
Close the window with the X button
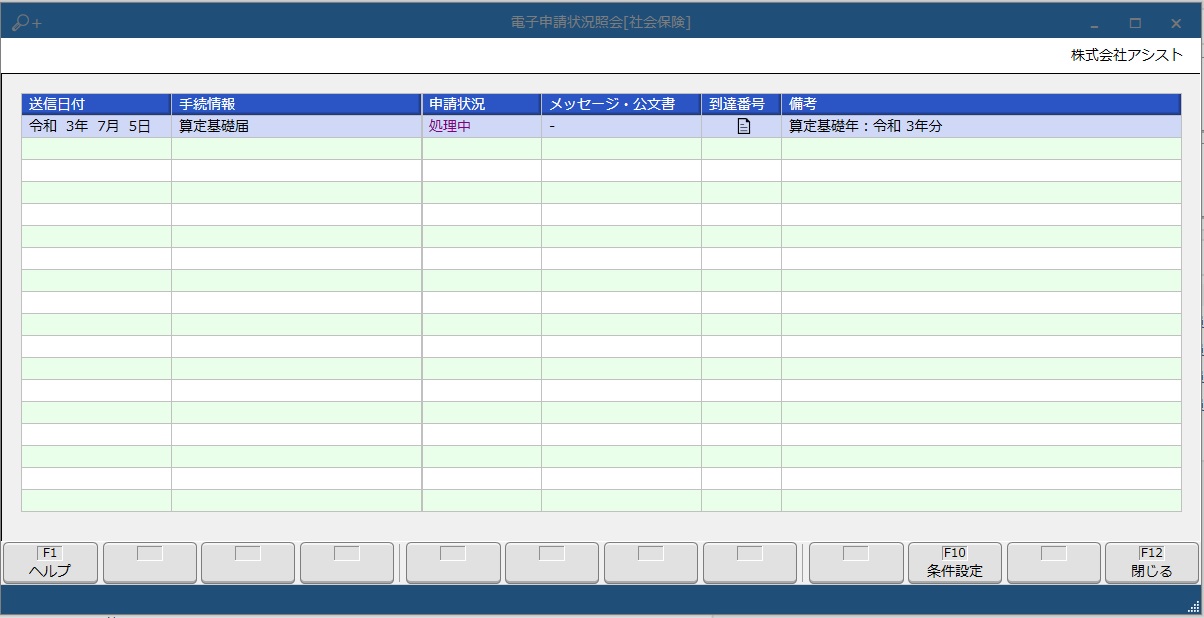pos(1176,23)
